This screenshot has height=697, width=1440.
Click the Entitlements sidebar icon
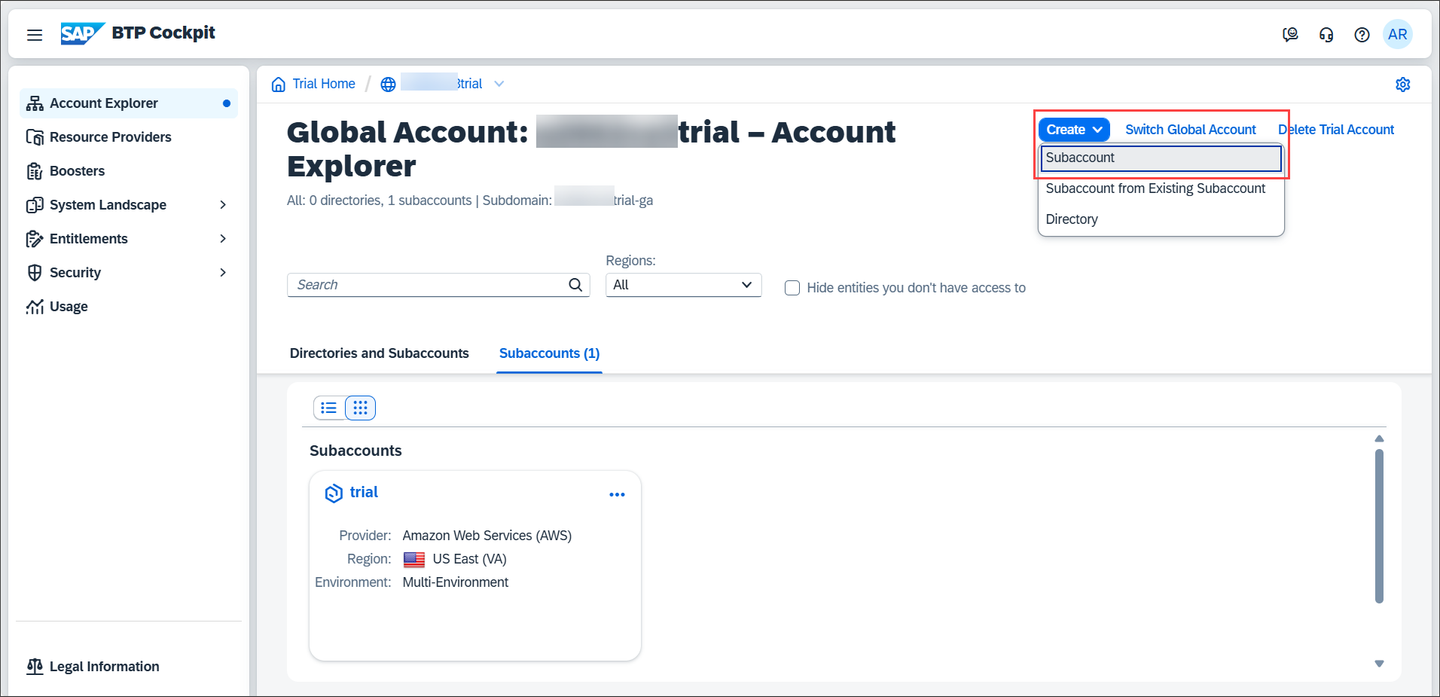[35, 239]
